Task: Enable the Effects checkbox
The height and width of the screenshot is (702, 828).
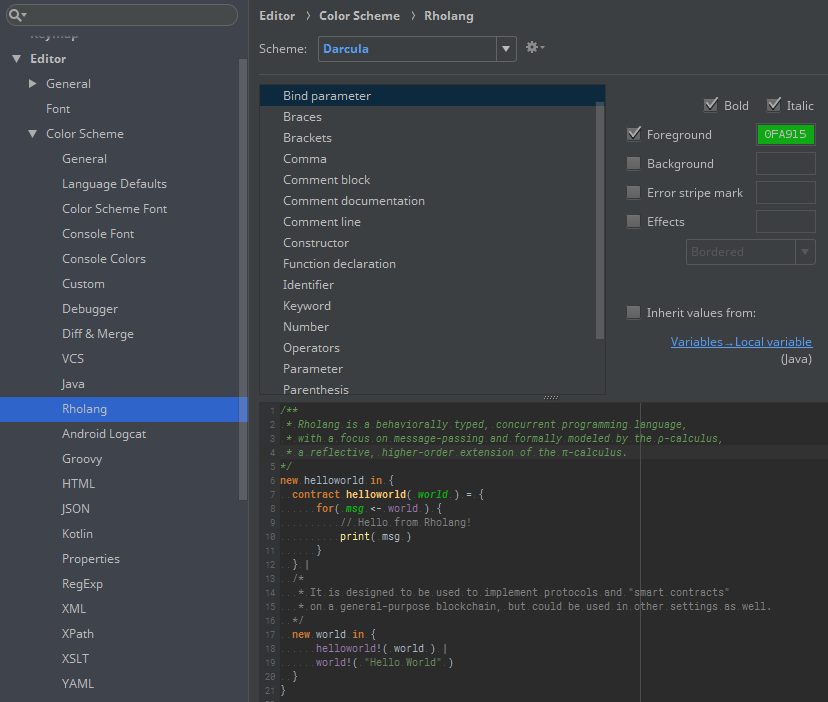Action: tap(633, 221)
